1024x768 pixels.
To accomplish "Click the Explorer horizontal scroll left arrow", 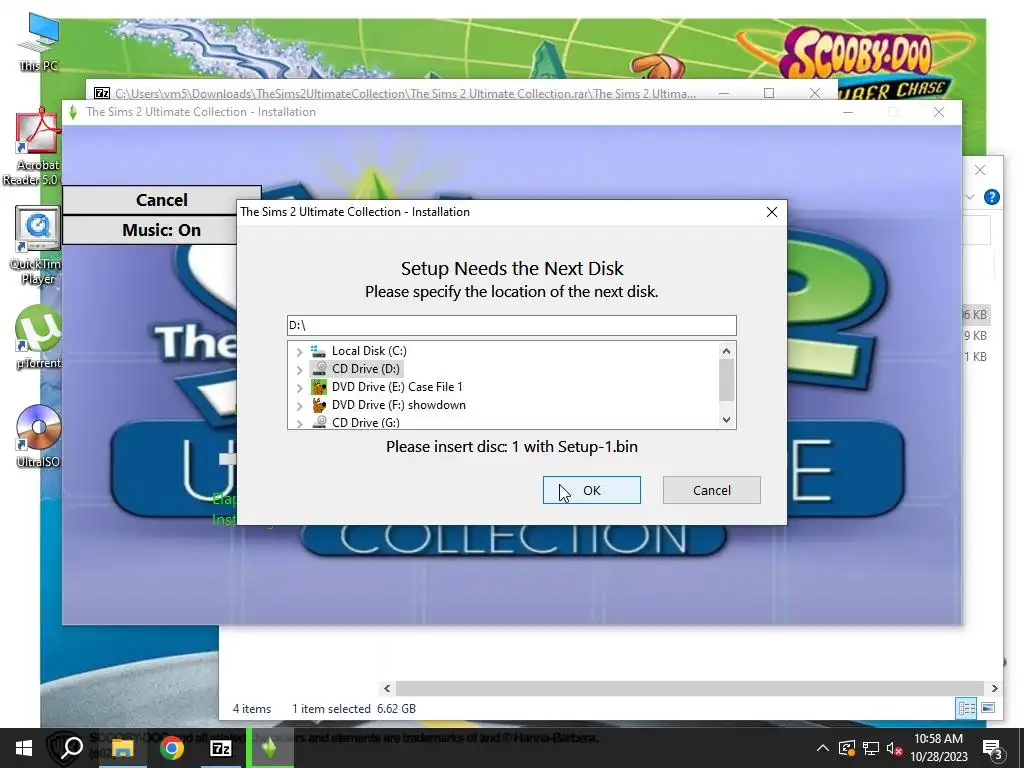I will click(x=387, y=688).
